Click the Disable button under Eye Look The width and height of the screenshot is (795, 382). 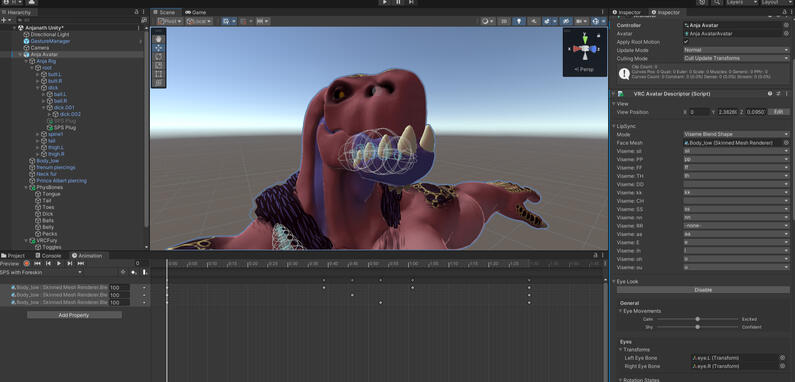tap(703, 290)
